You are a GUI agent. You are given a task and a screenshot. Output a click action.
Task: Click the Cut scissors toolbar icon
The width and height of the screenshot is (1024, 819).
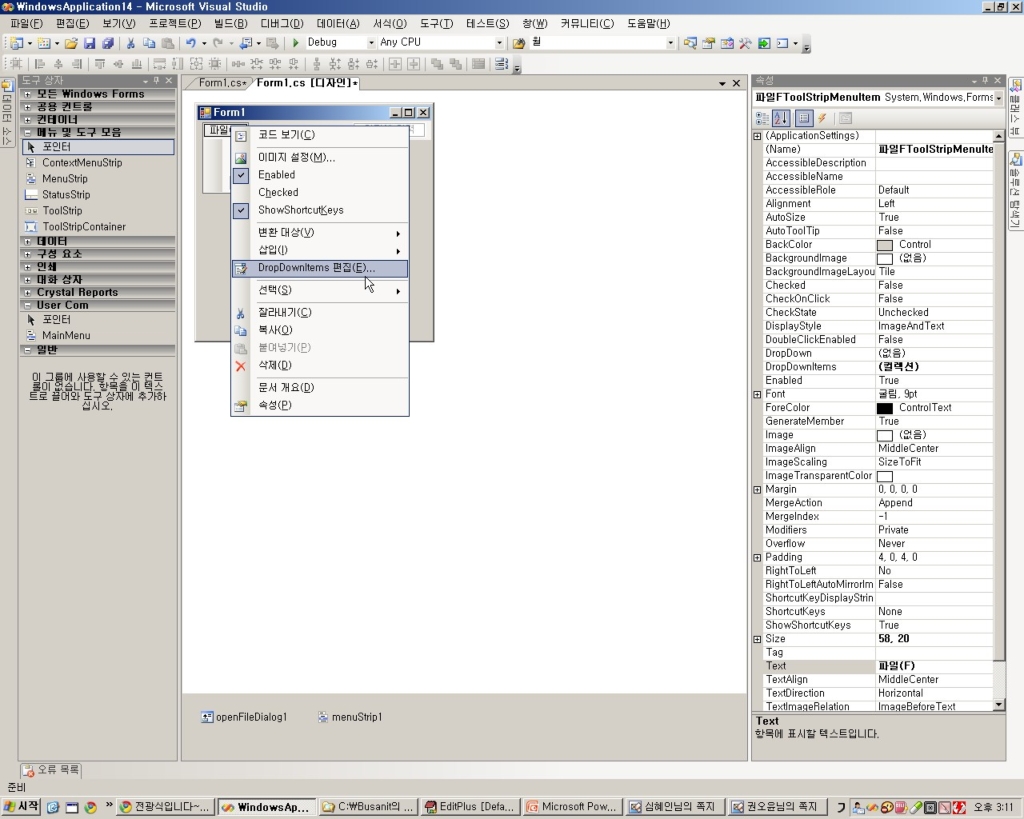click(131, 43)
